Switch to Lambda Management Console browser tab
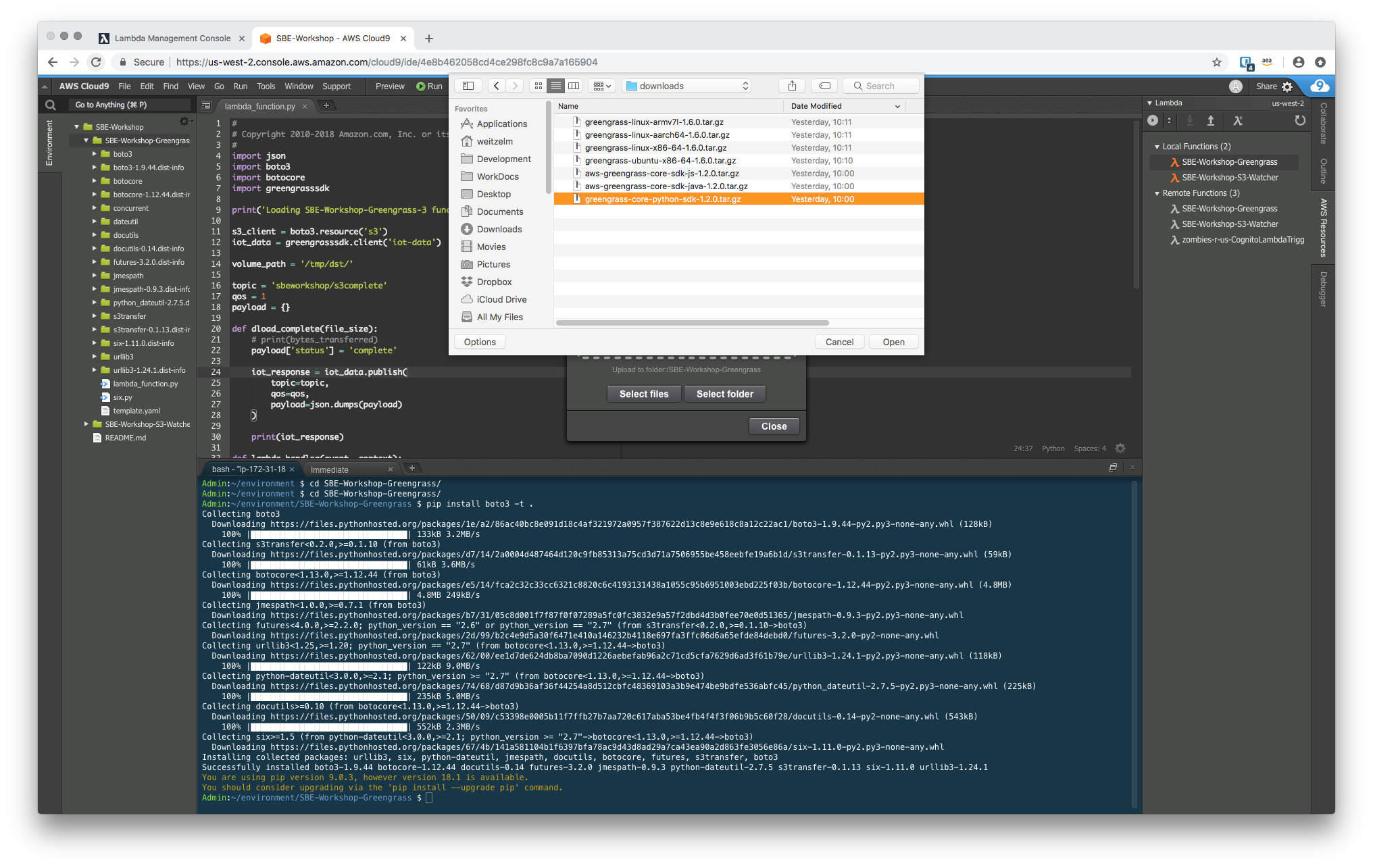 pyautogui.click(x=172, y=39)
